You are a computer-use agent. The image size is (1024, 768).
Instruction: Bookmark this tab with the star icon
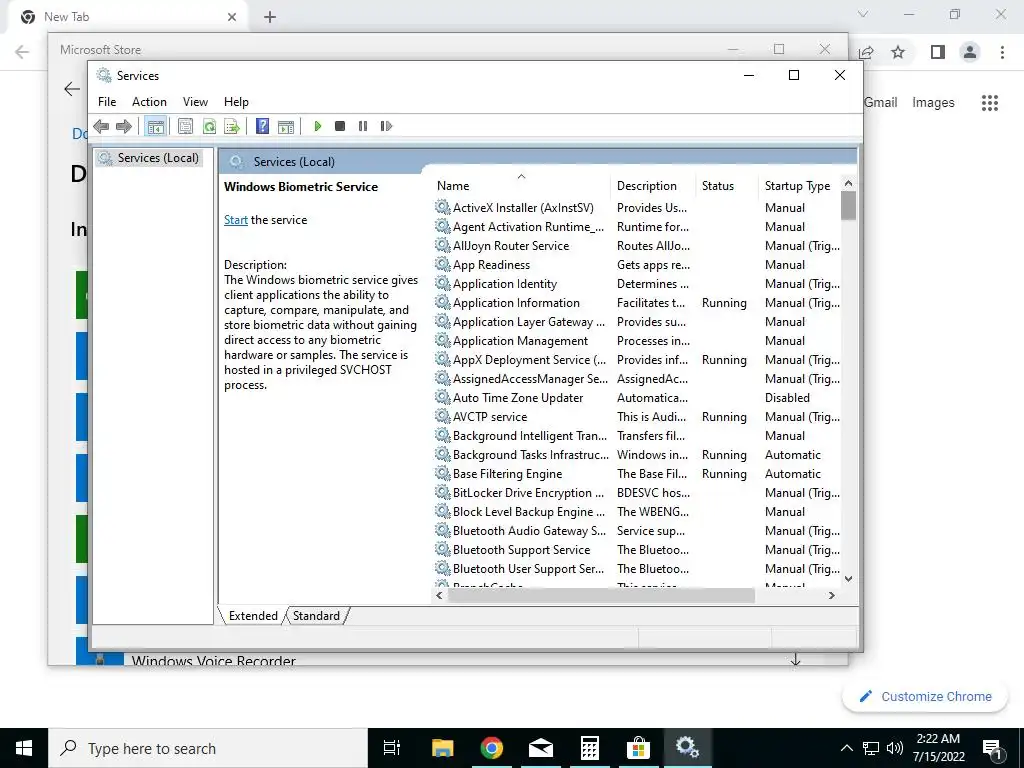click(899, 52)
